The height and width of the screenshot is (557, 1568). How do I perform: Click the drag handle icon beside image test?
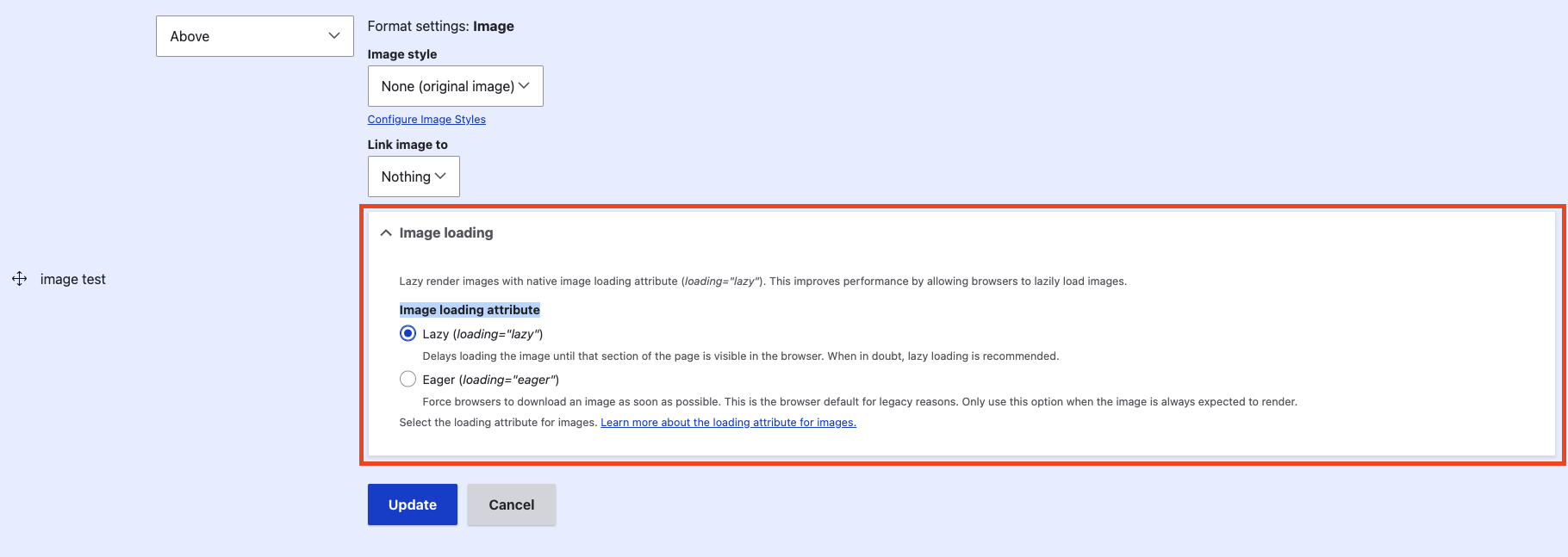coord(19,279)
